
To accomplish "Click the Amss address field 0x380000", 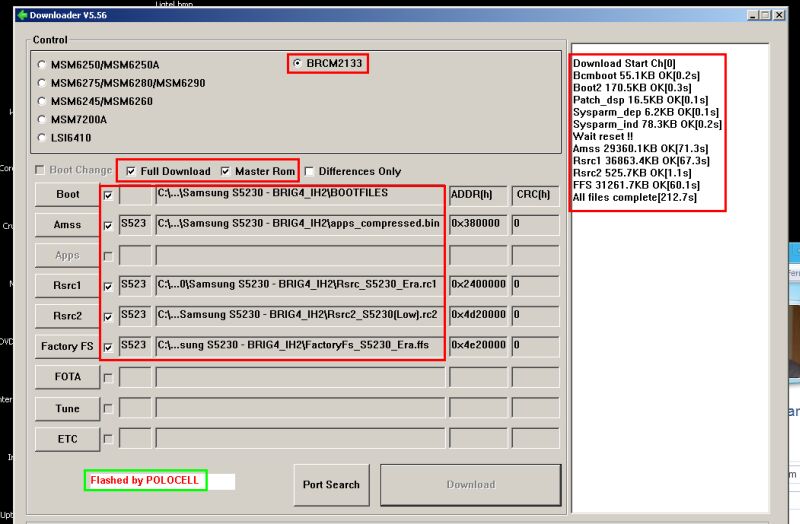I will click(478, 225).
